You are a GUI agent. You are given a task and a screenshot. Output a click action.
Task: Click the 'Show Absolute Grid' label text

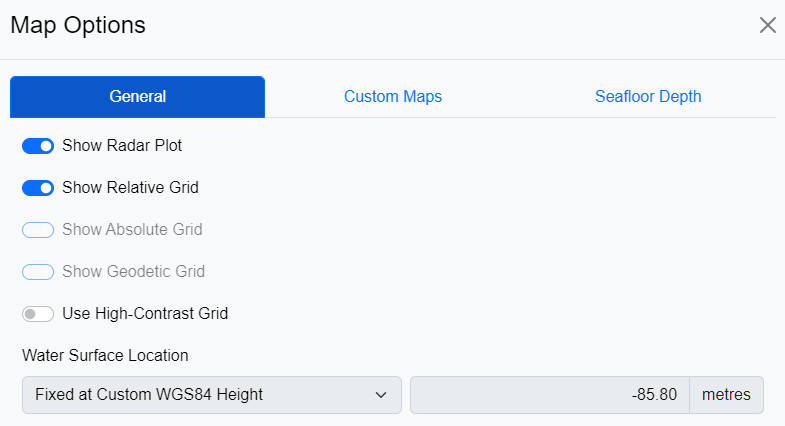pos(132,230)
